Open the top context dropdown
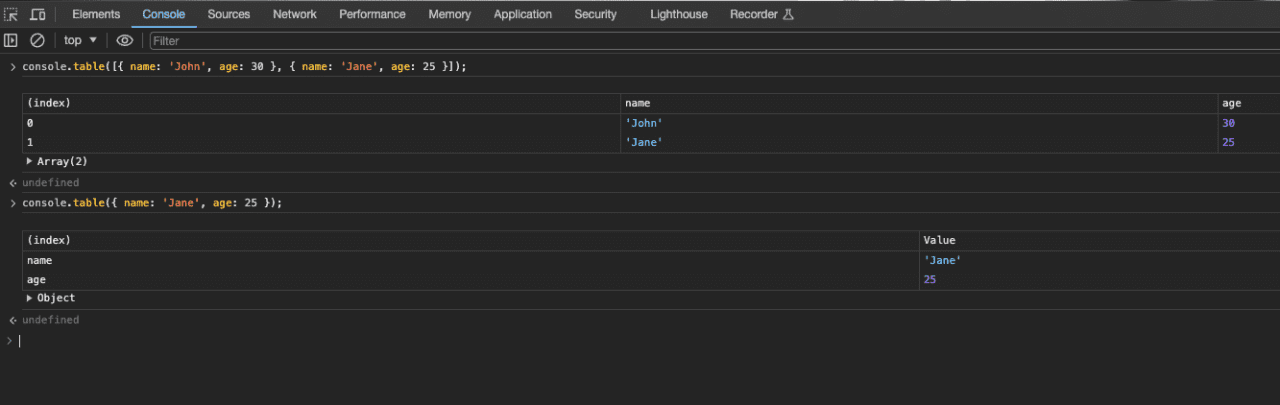Viewport: 1280px width, 405px height. pos(80,40)
